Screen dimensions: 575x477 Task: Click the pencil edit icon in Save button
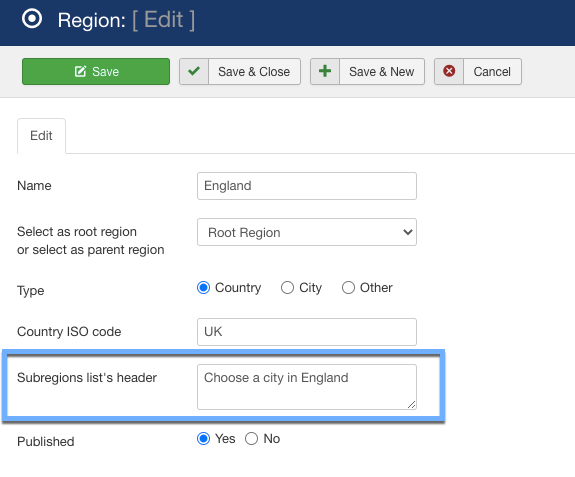click(x=80, y=71)
